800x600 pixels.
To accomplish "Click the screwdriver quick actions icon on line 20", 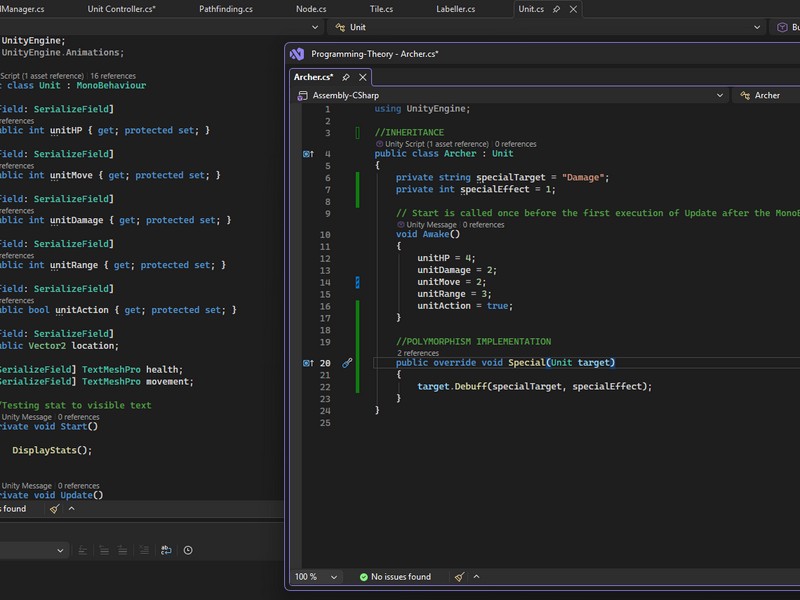I will (x=347, y=363).
